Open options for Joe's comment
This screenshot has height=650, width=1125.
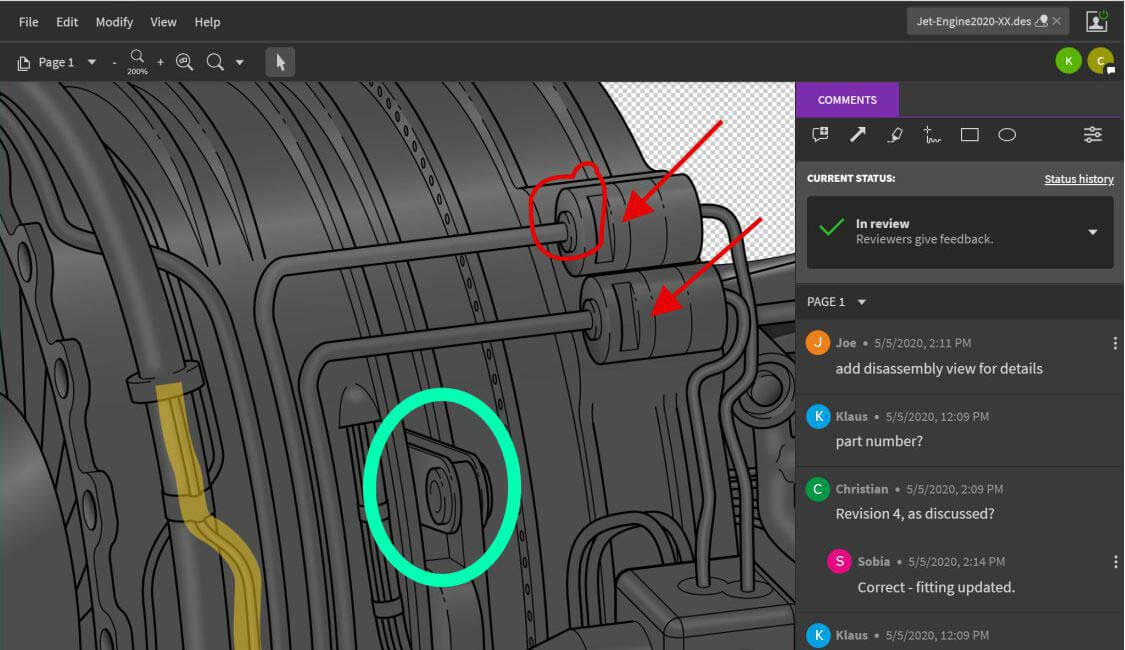(x=1115, y=343)
